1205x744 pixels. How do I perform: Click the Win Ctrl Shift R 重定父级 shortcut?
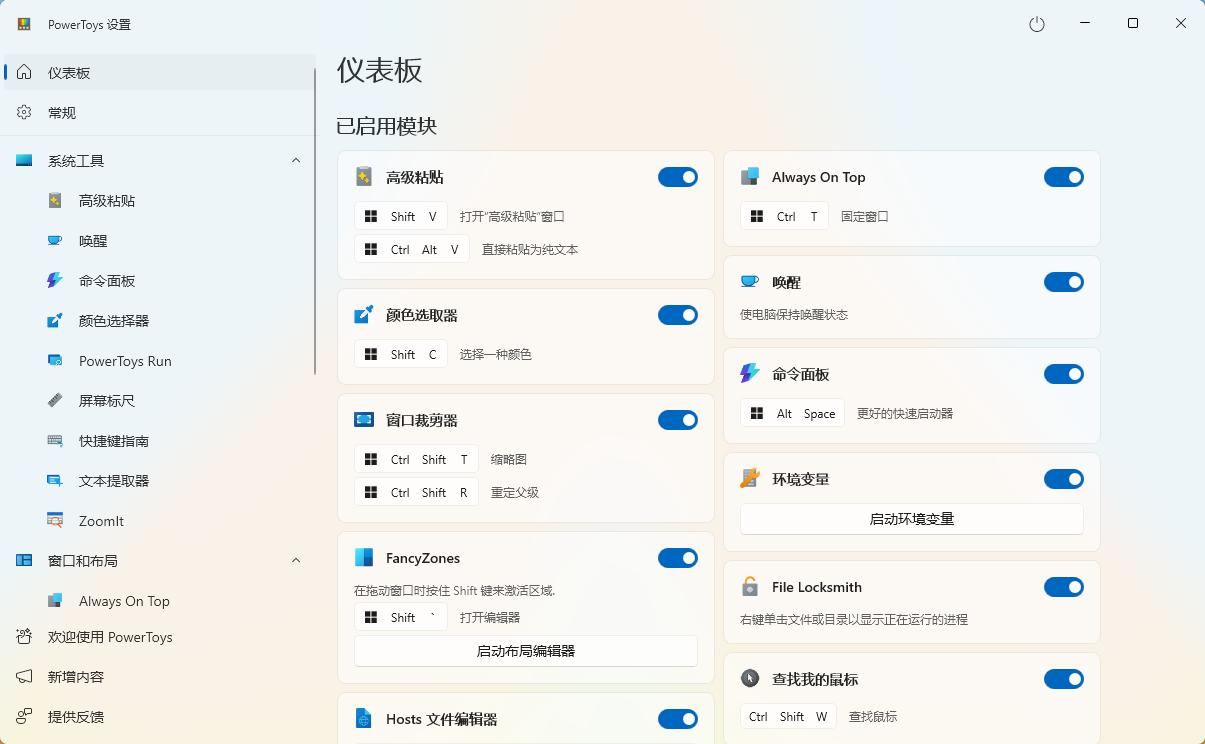pos(417,492)
